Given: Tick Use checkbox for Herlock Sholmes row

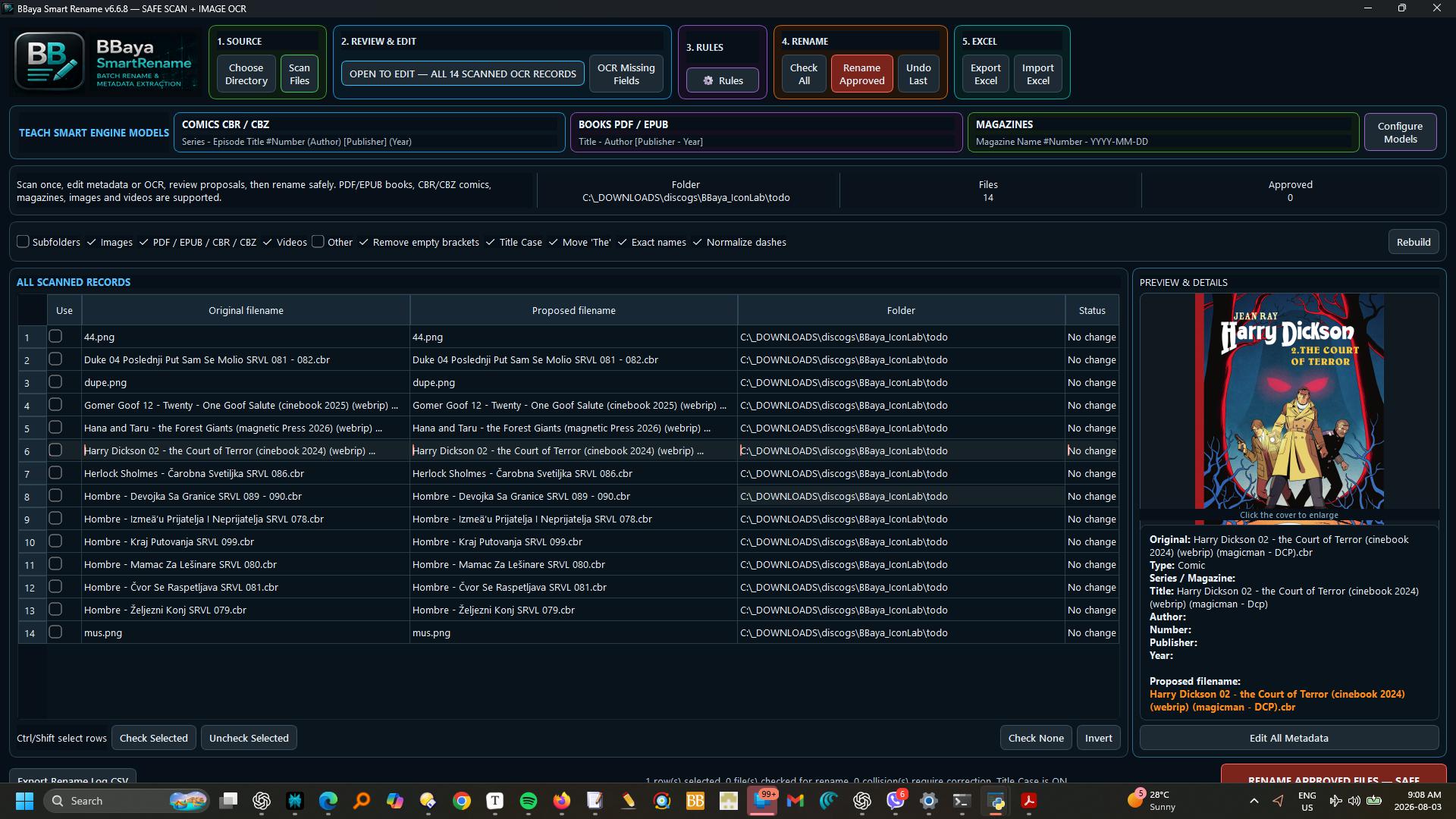Looking at the screenshot, I should [55, 472].
